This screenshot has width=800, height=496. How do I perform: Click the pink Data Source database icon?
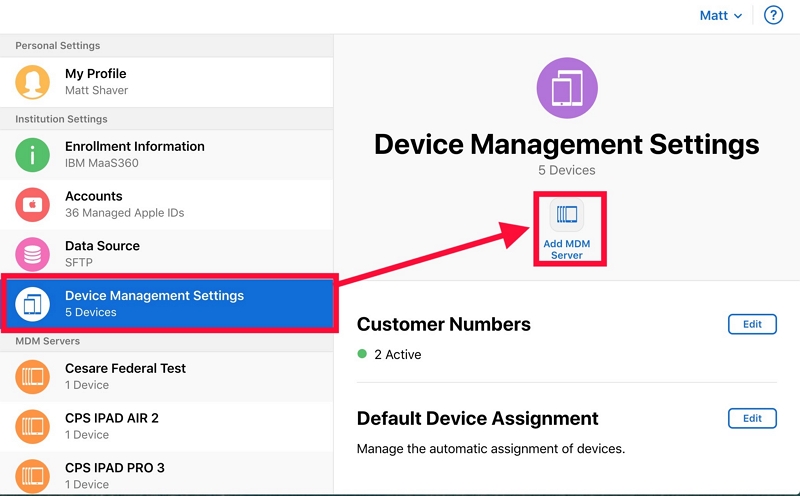(x=32, y=254)
